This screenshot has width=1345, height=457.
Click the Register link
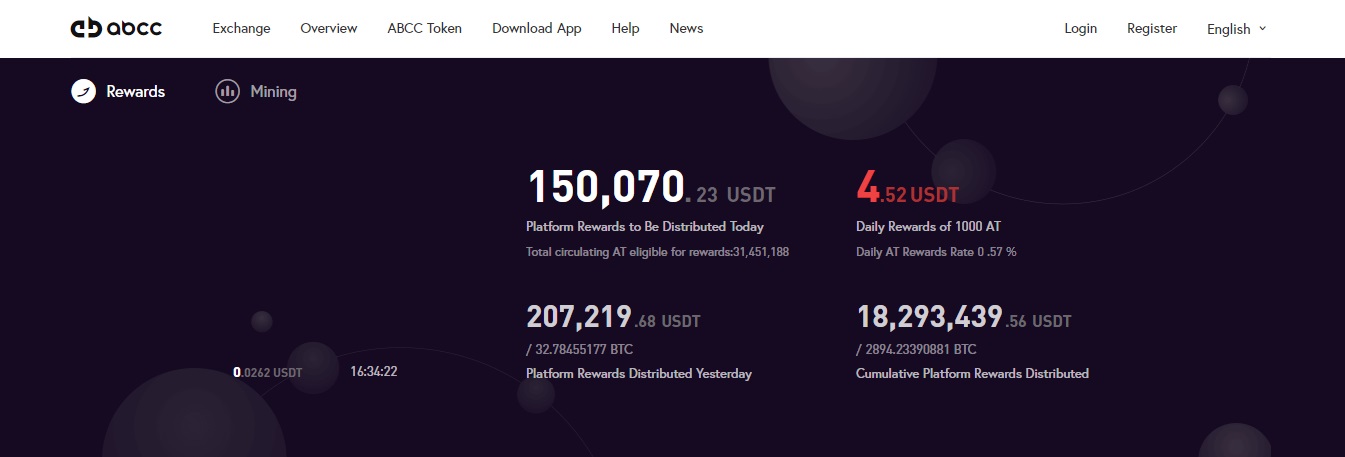click(1152, 28)
